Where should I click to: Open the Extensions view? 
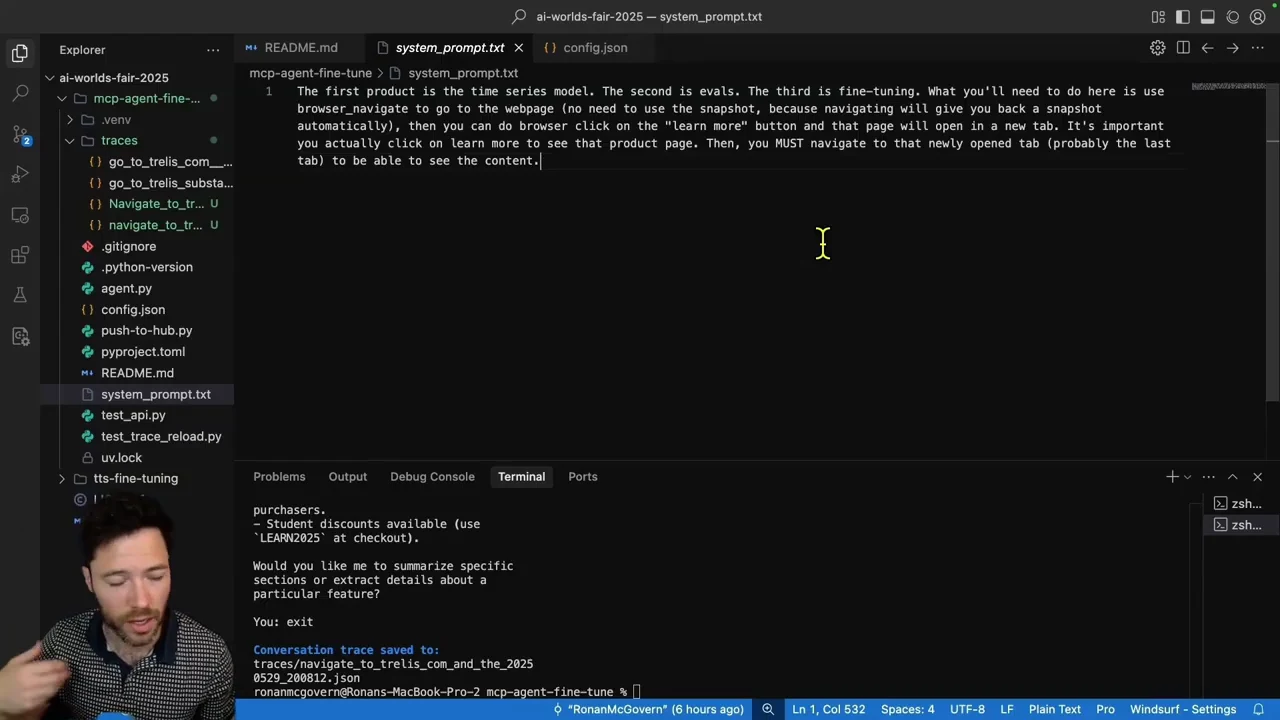tap(20, 256)
